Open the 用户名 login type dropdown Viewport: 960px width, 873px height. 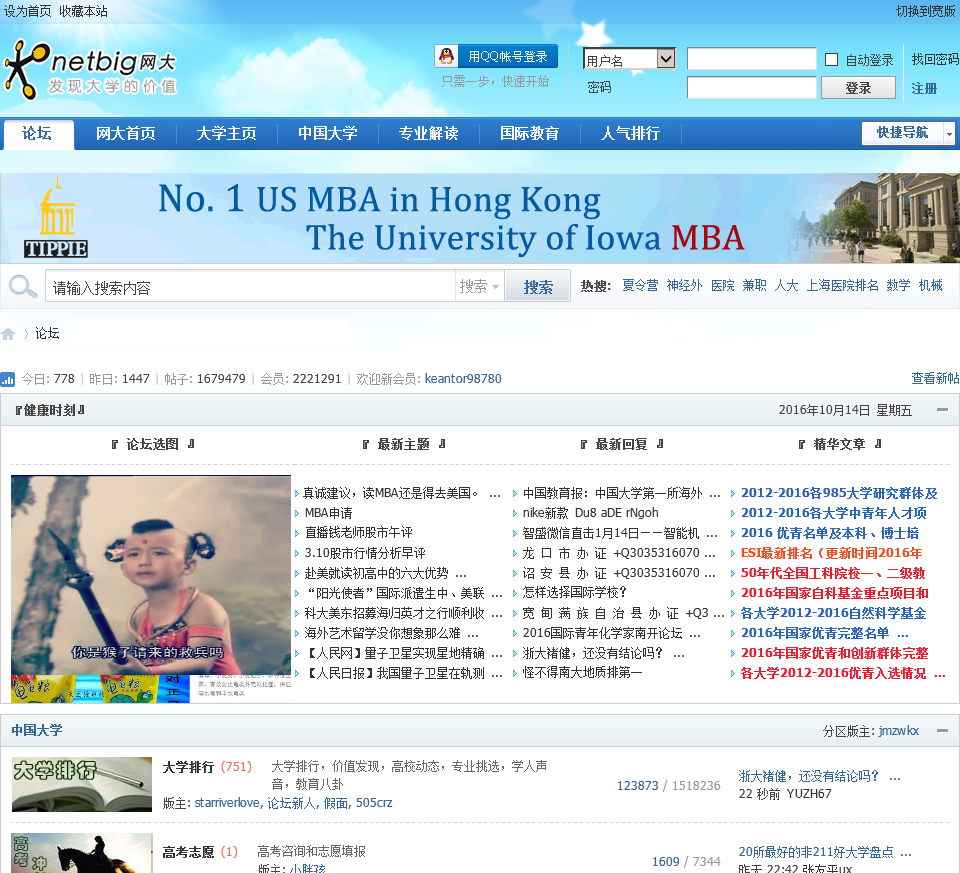point(629,59)
